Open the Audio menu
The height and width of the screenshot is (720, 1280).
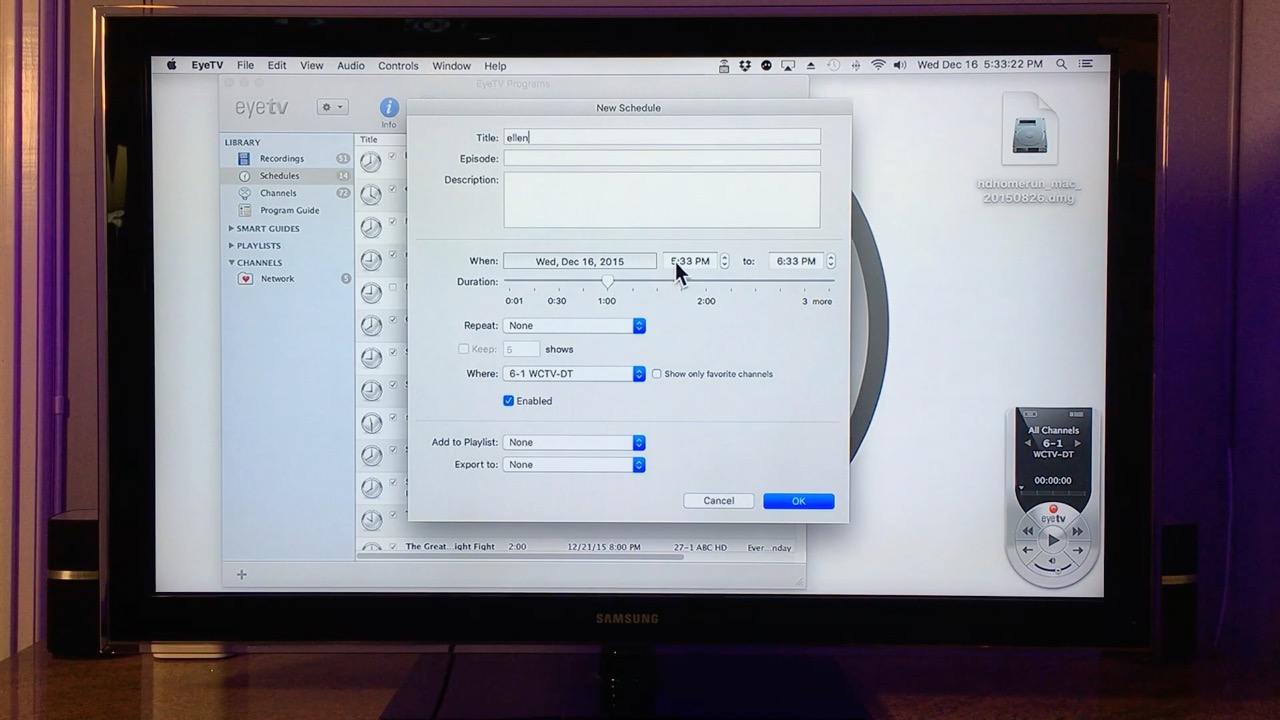(351, 65)
